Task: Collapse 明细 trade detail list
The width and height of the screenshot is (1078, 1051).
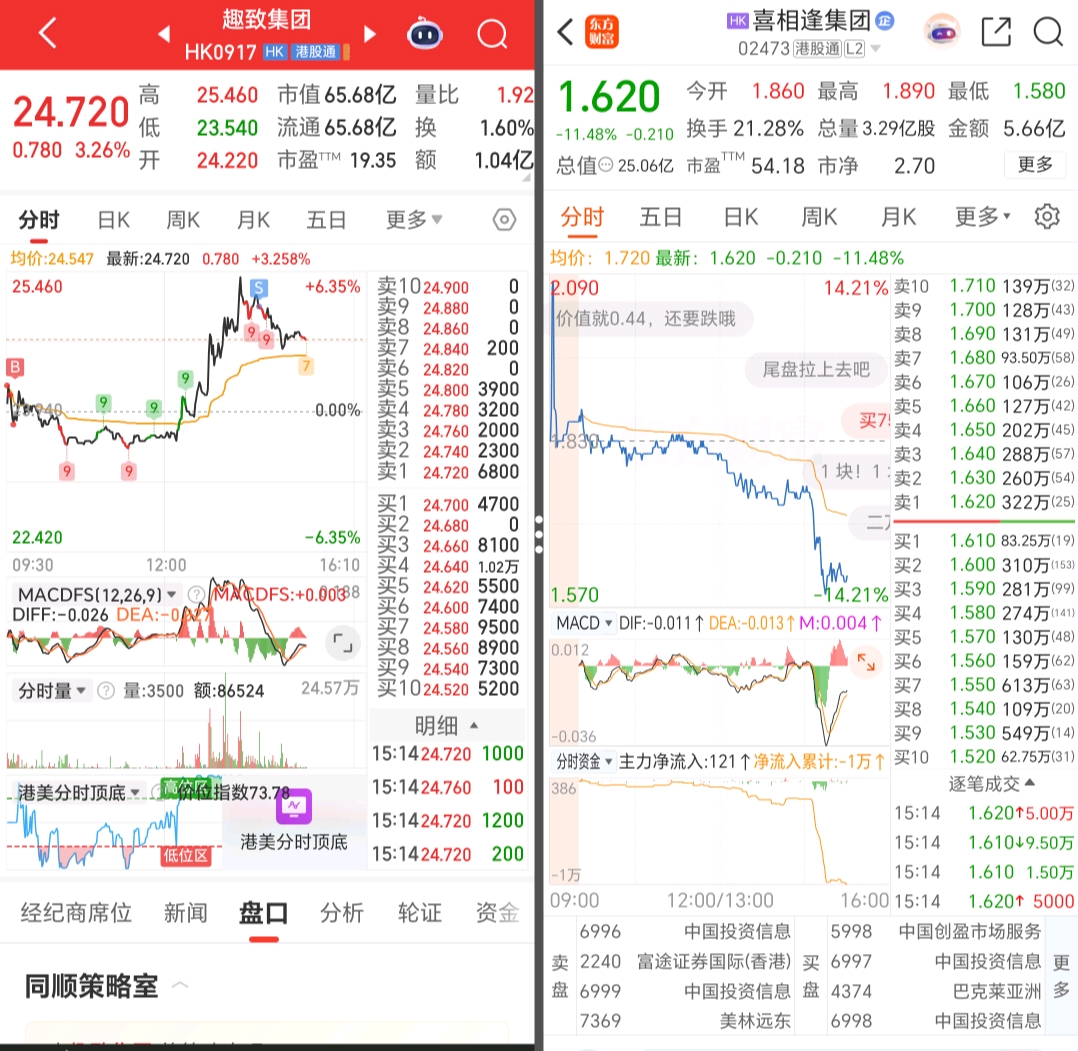Action: [447, 725]
